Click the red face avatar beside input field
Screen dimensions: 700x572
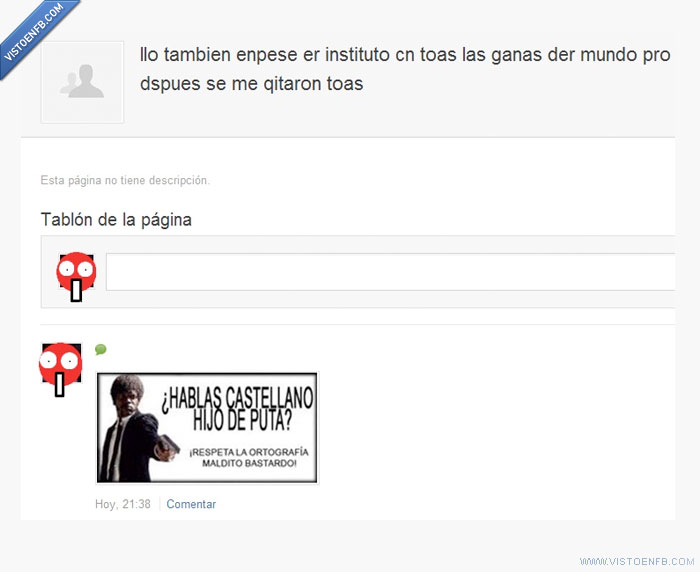pyautogui.click(x=76, y=277)
